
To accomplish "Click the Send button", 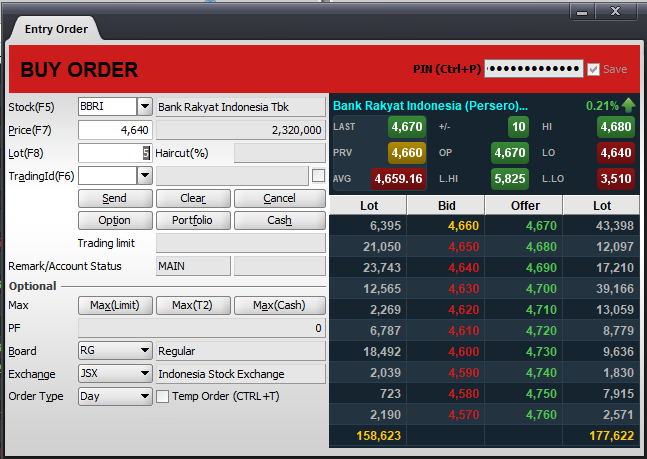I will tap(115, 199).
